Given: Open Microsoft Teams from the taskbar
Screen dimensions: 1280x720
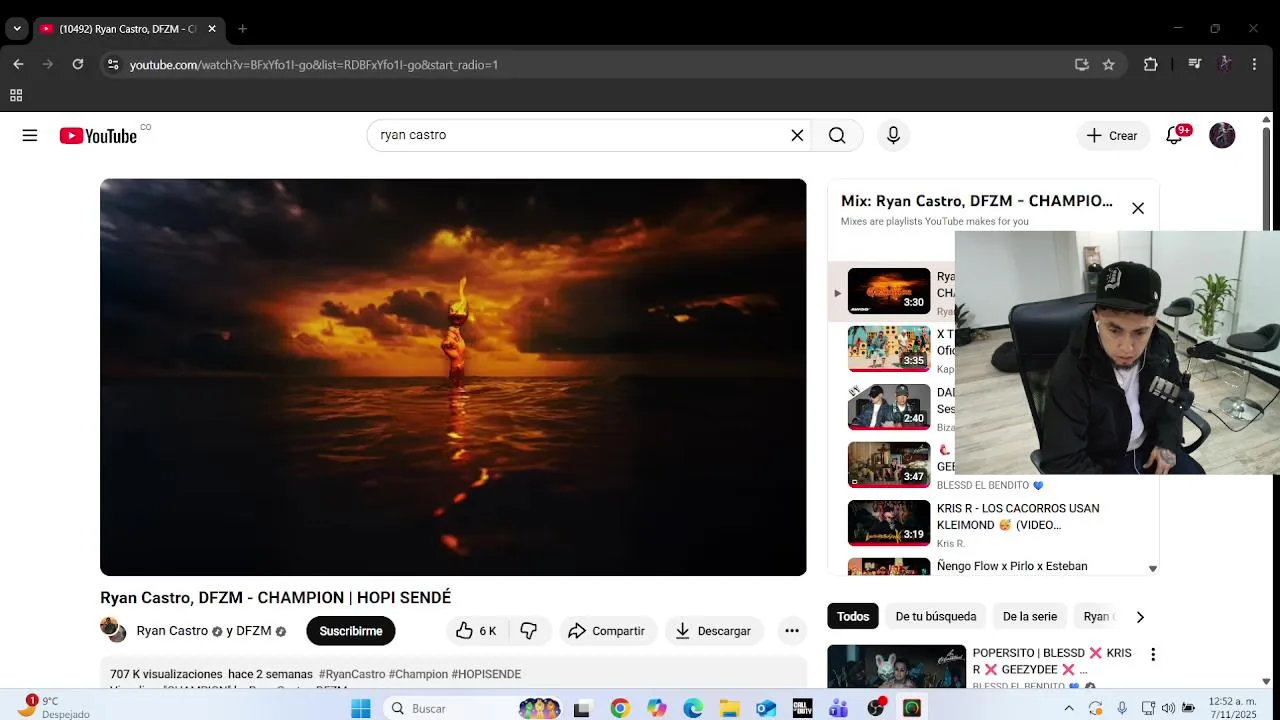Looking at the screenshot, I should (x=838, y=708).
